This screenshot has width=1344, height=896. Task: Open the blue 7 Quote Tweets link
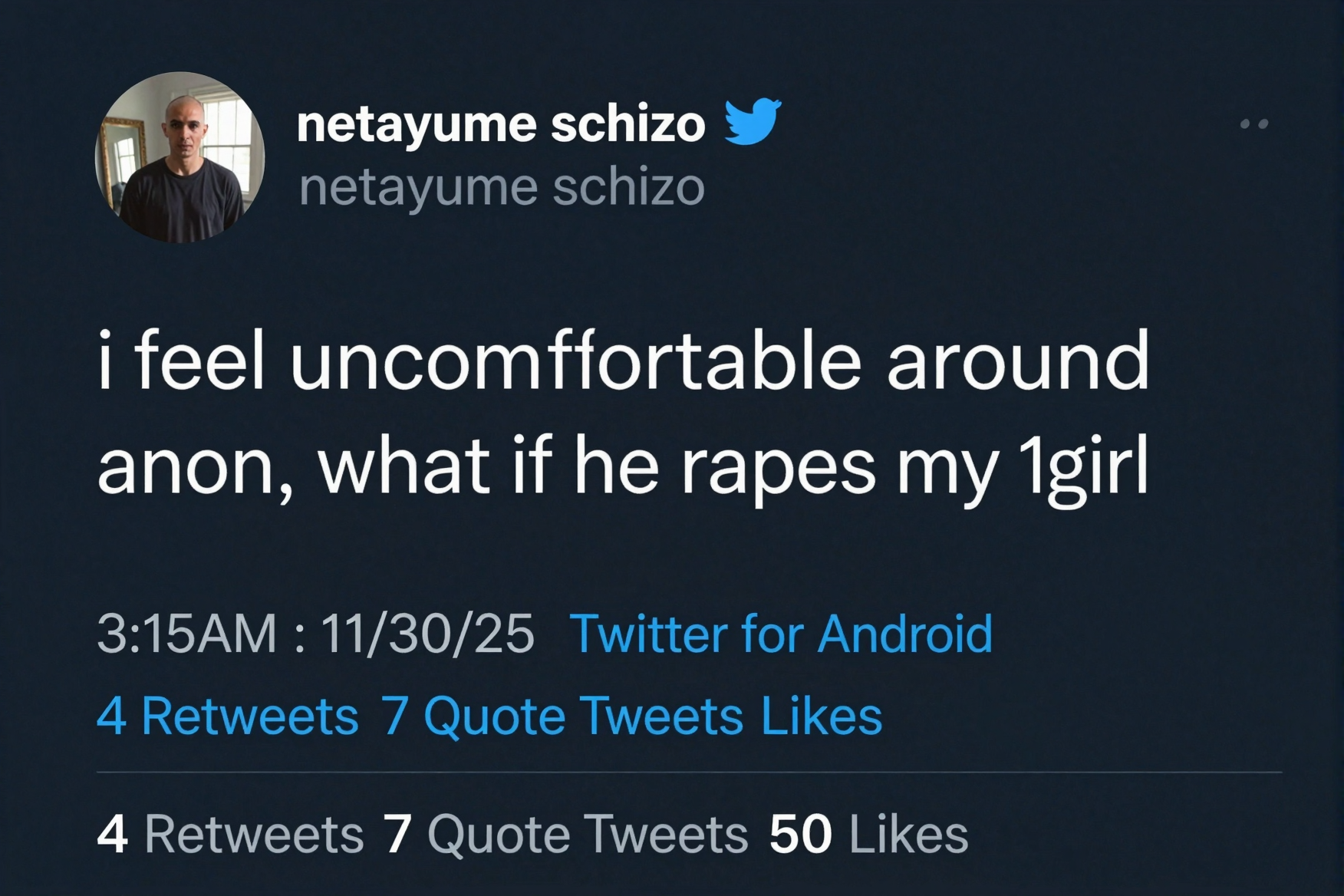click(x=562, y=716)
